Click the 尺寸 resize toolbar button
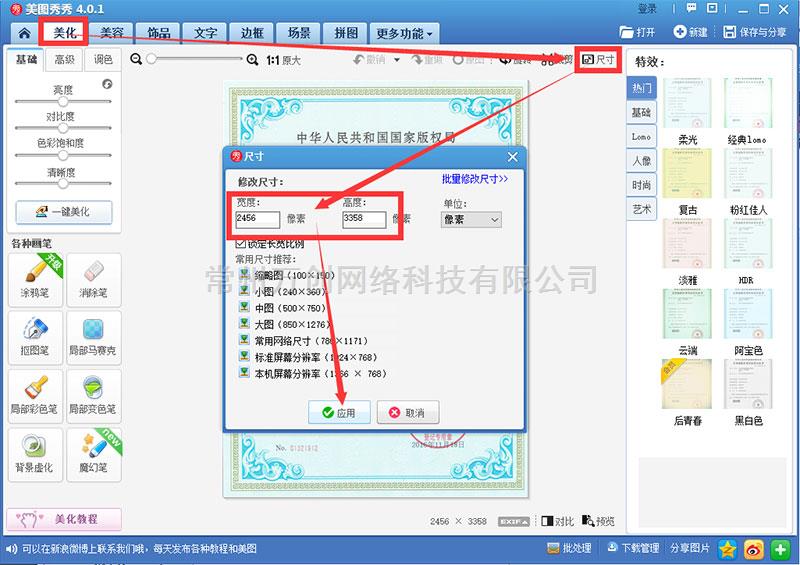This screenshot has height=565, width=800. coord(598,60)
